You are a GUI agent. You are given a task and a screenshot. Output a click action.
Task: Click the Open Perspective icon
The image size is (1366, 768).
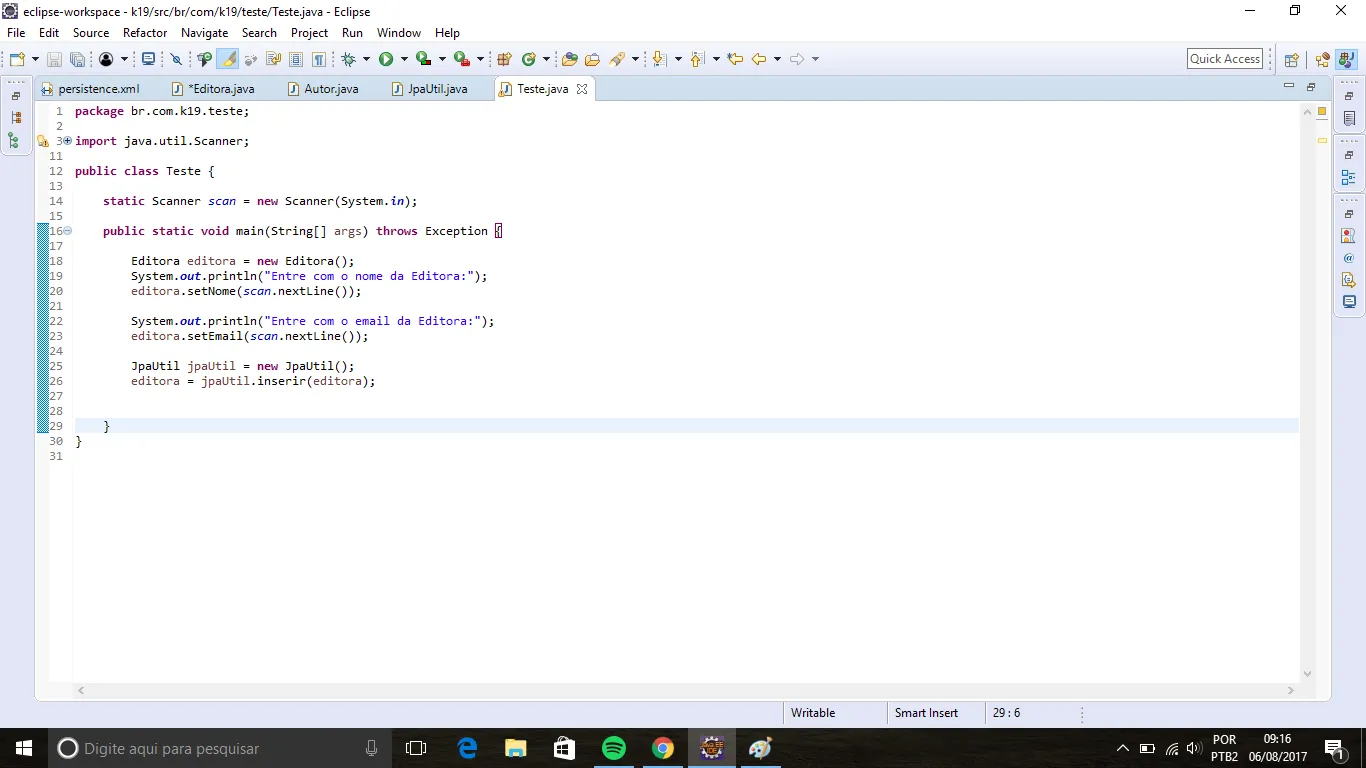click(x=1291, y=60)
